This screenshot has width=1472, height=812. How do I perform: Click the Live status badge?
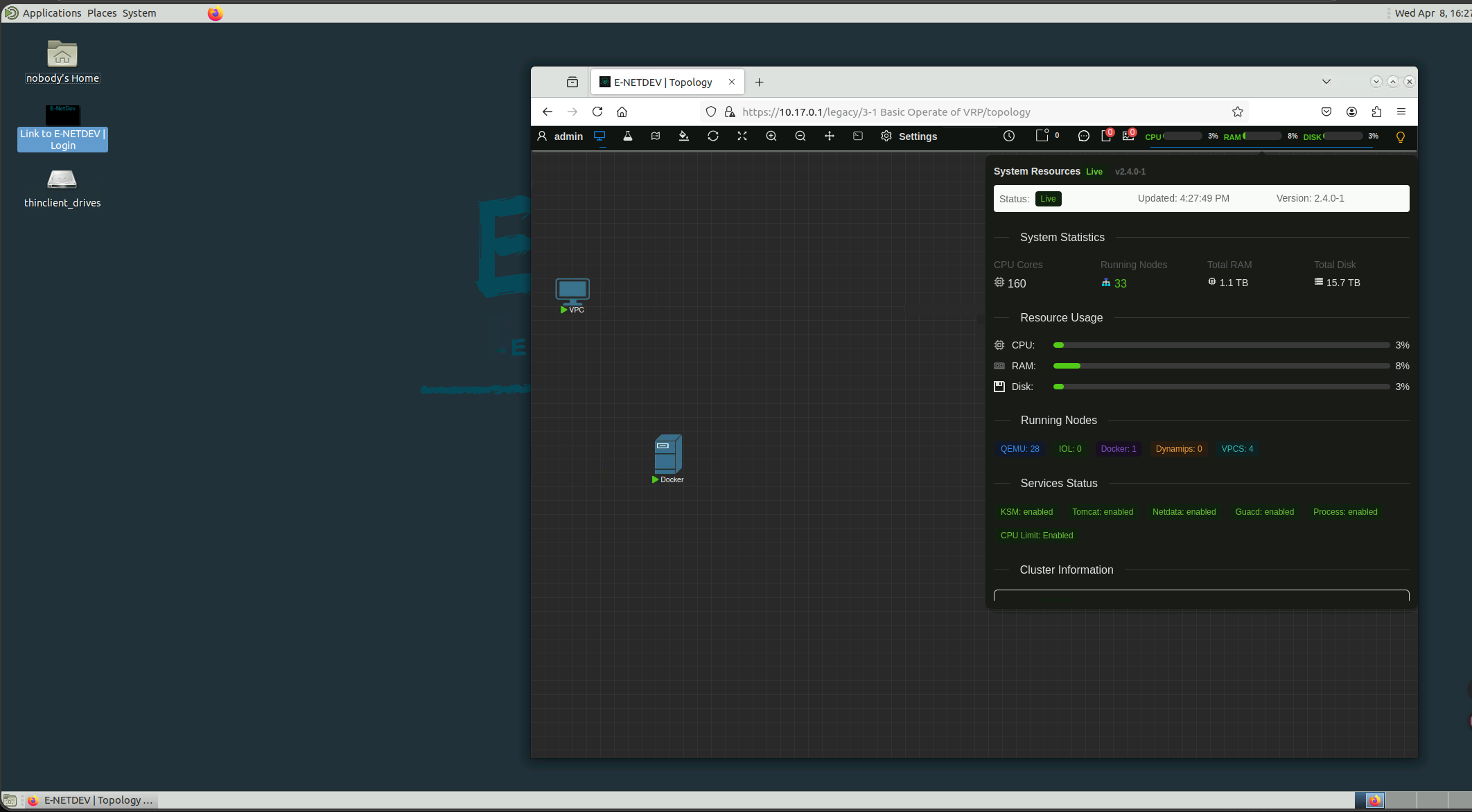(1048, 199)
